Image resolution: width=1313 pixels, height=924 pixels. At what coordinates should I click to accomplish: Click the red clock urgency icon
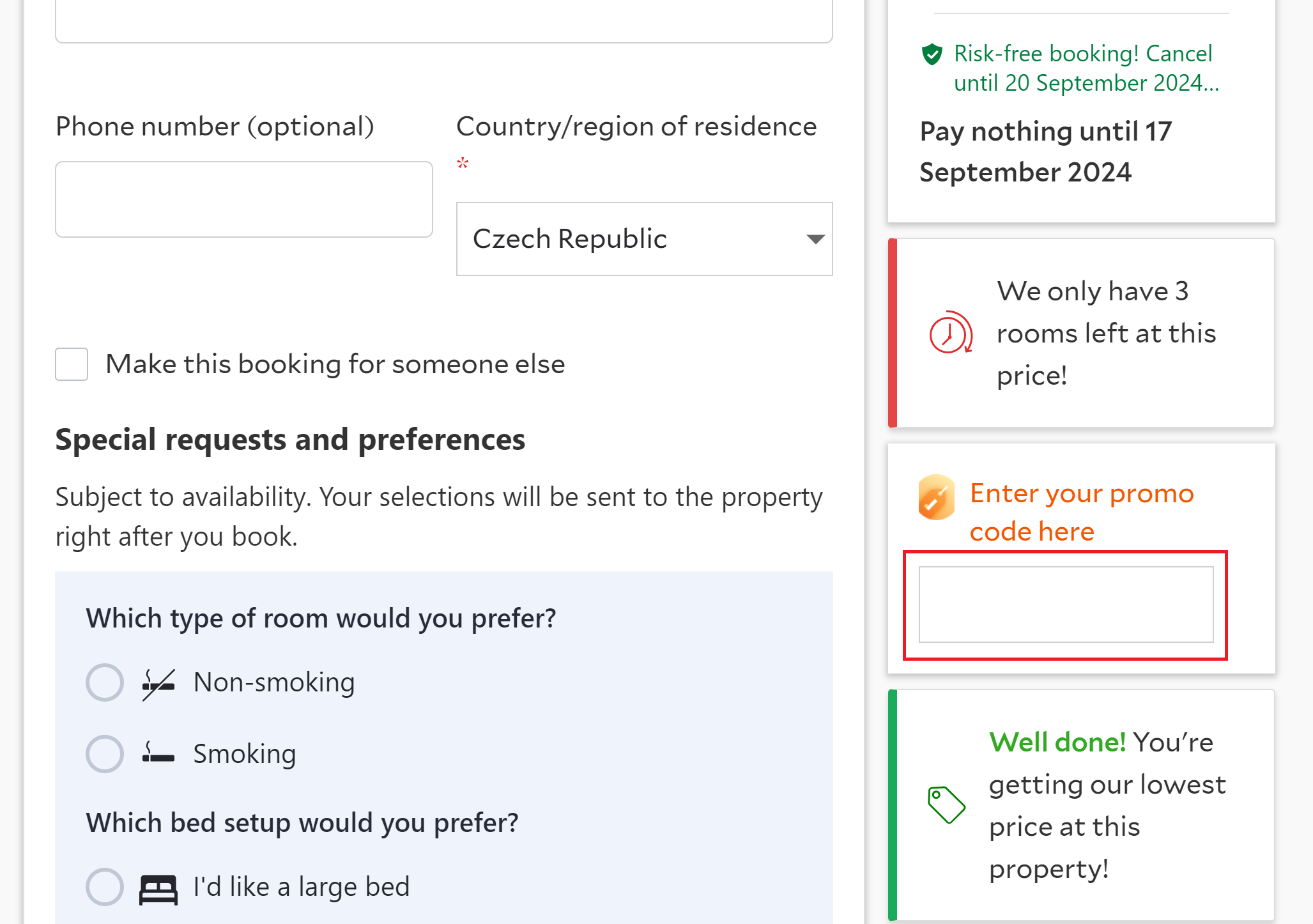[950, 333]
